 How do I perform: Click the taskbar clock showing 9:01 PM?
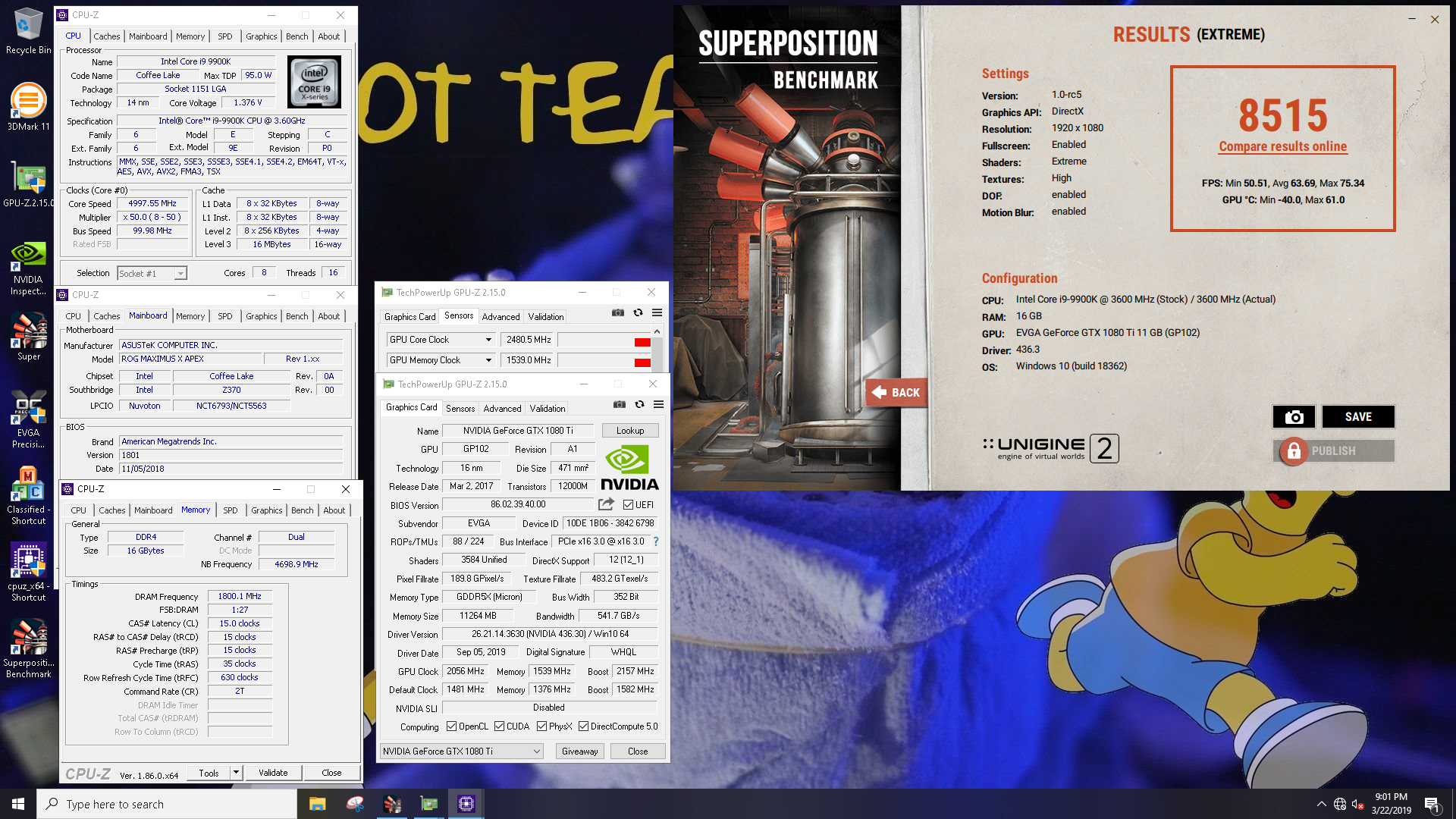(x=1391, y=804)
